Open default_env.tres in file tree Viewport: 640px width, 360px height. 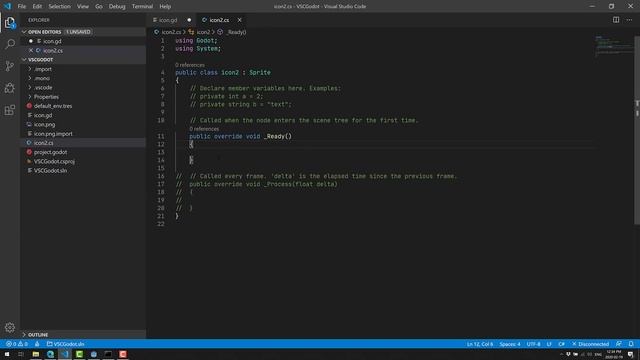(x=83, y=106)
